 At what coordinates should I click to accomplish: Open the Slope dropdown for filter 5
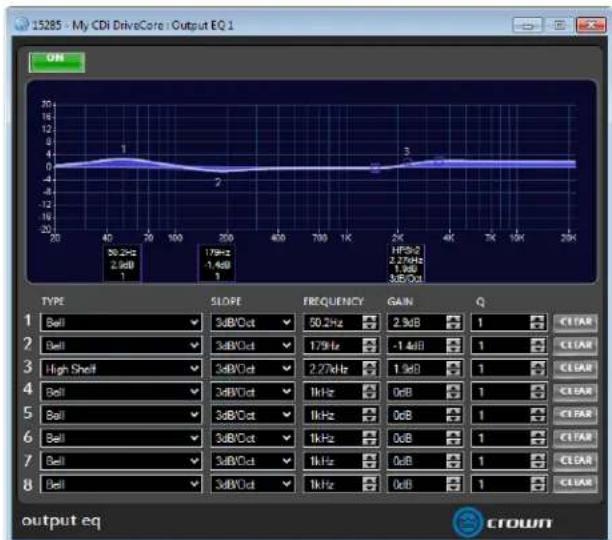[x=253, y=415]
